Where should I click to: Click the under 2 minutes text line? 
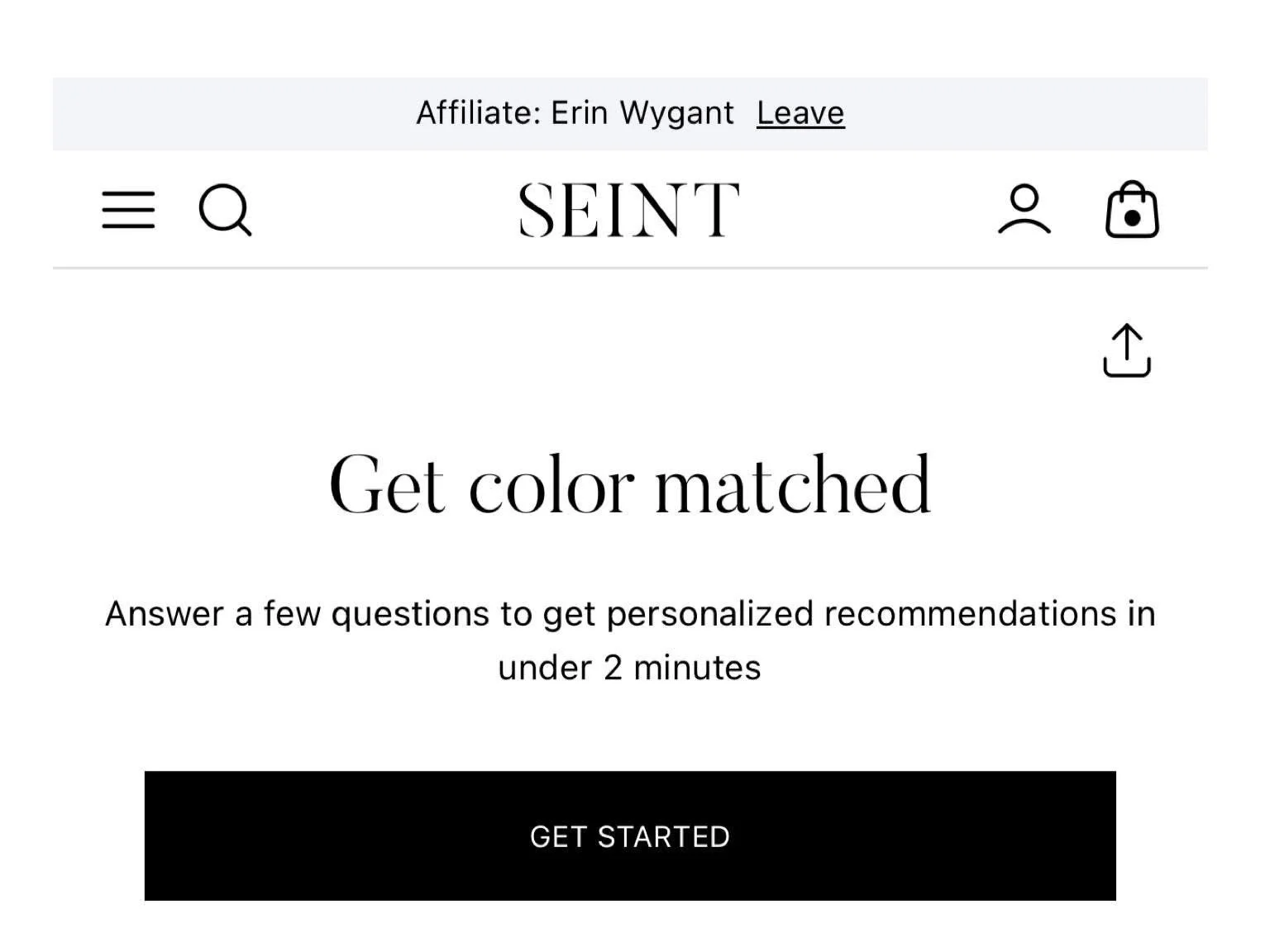click(629, 668)
